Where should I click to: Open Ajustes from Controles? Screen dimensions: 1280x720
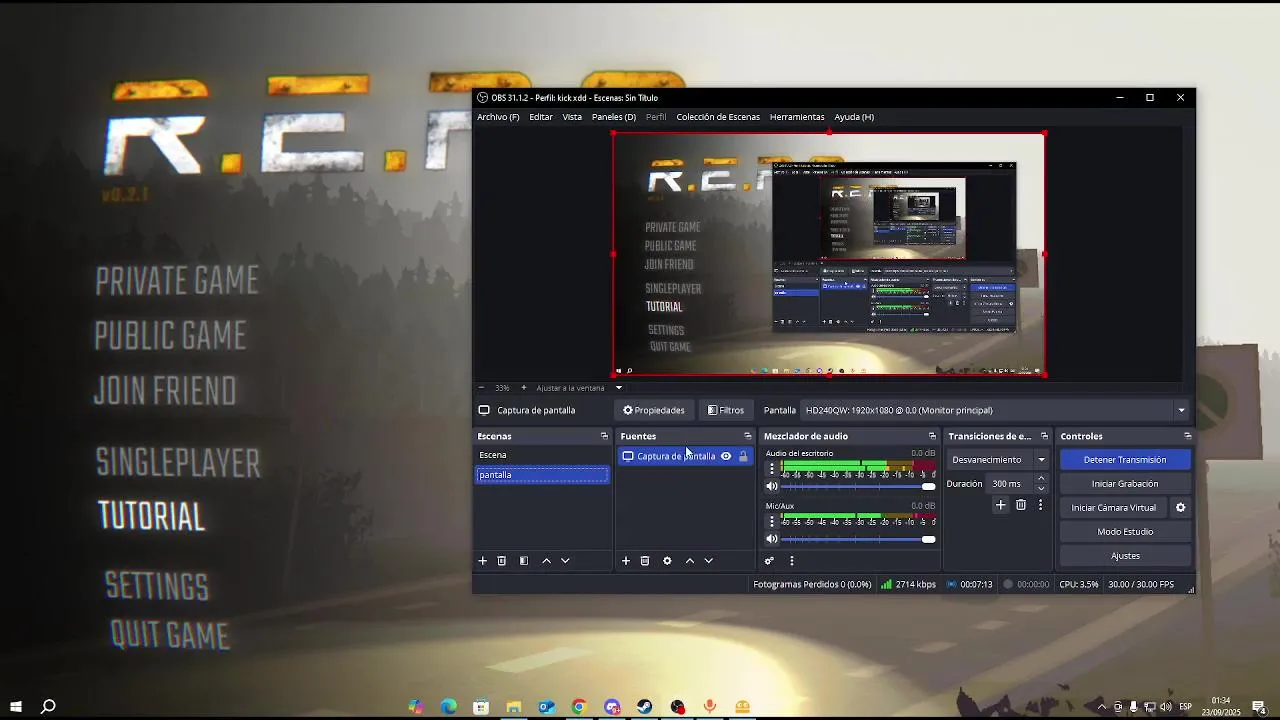[x=1125, y=556]
